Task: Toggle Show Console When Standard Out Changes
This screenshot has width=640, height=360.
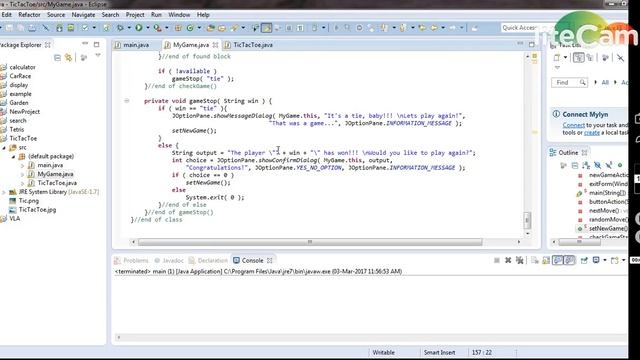Action: (558, 260)
